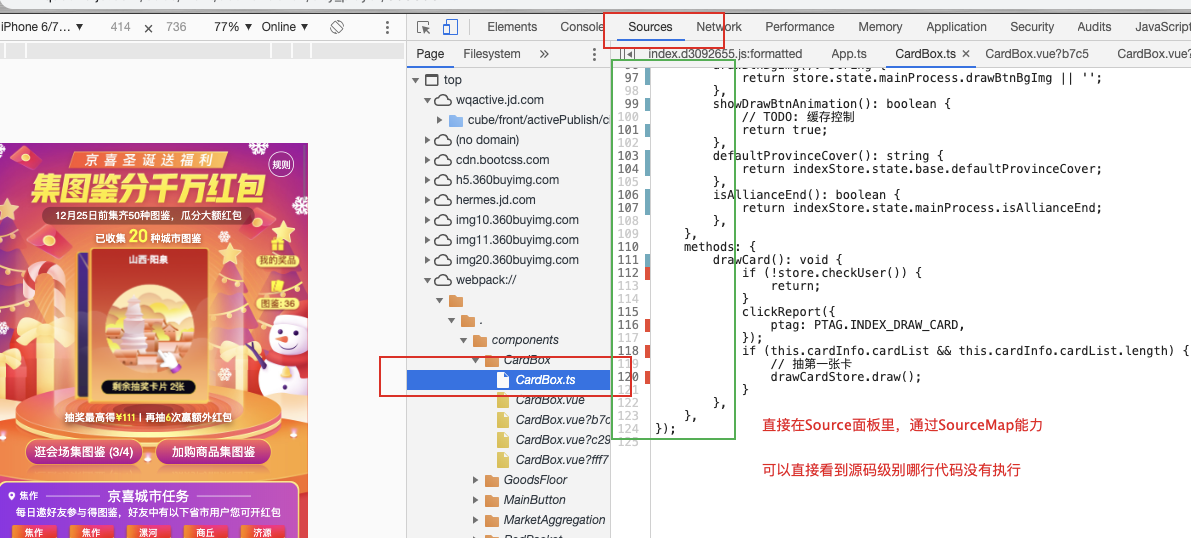Collapse the wqactive.jd.com domain node
1191x538 pixels.
428,100
